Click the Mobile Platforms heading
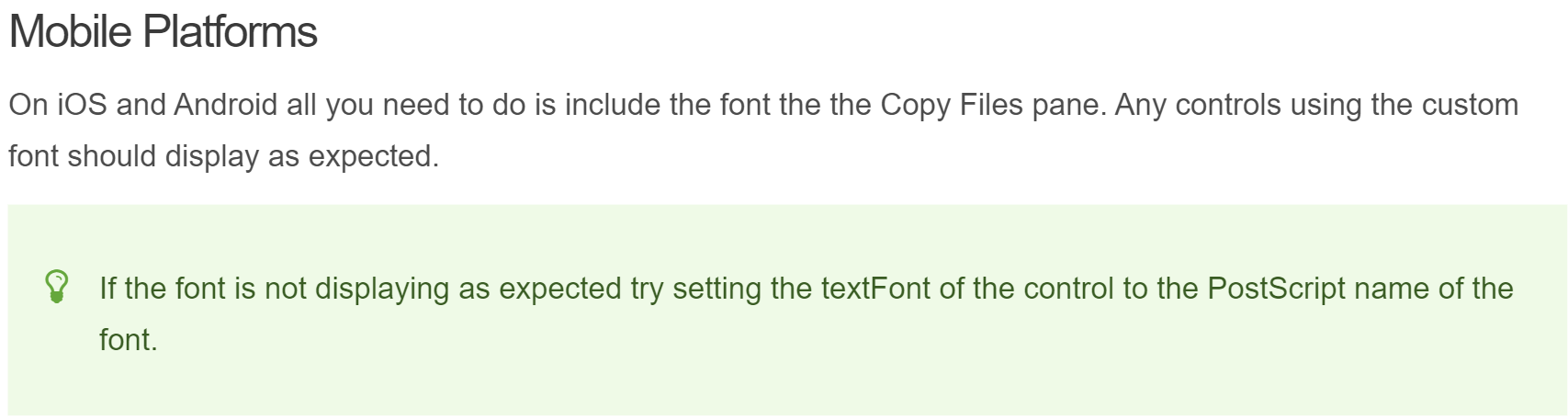 [x=164, y=32]
